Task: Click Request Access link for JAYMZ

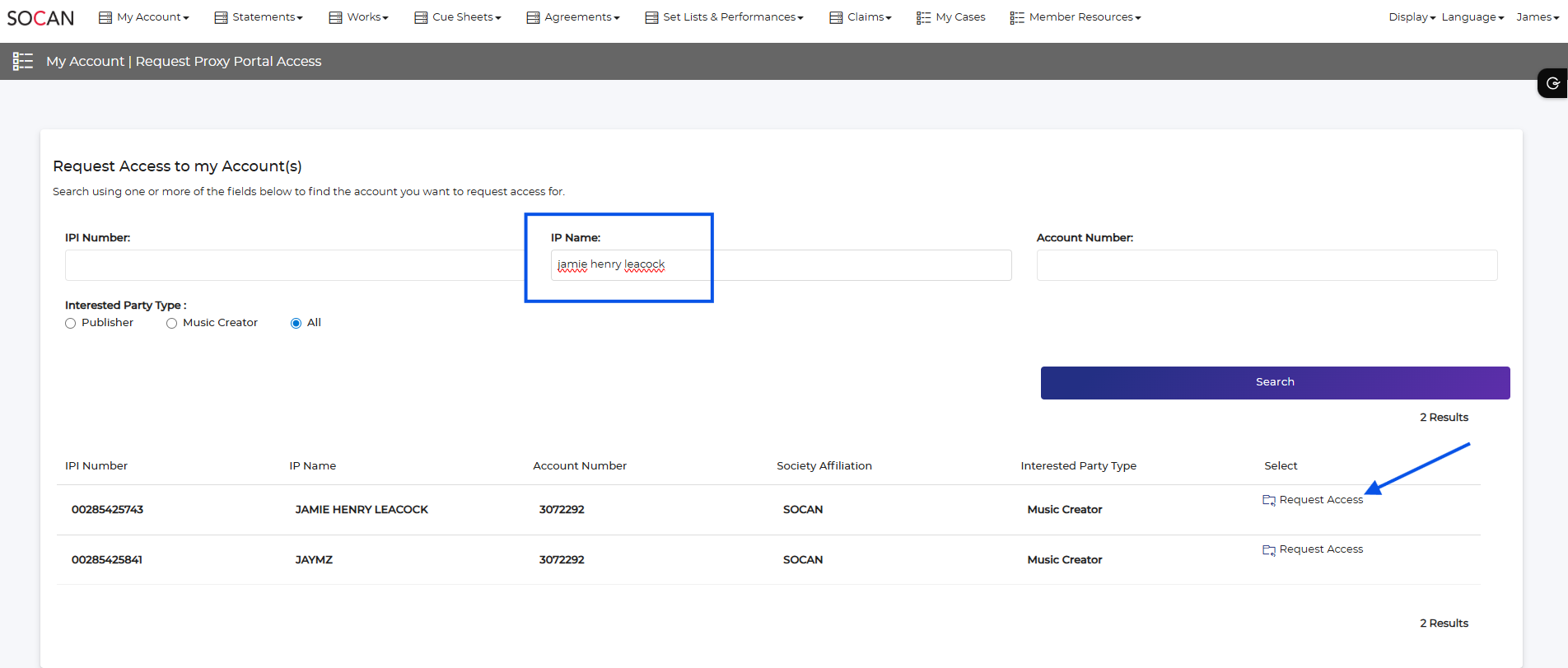Action: click(1321, 549)
